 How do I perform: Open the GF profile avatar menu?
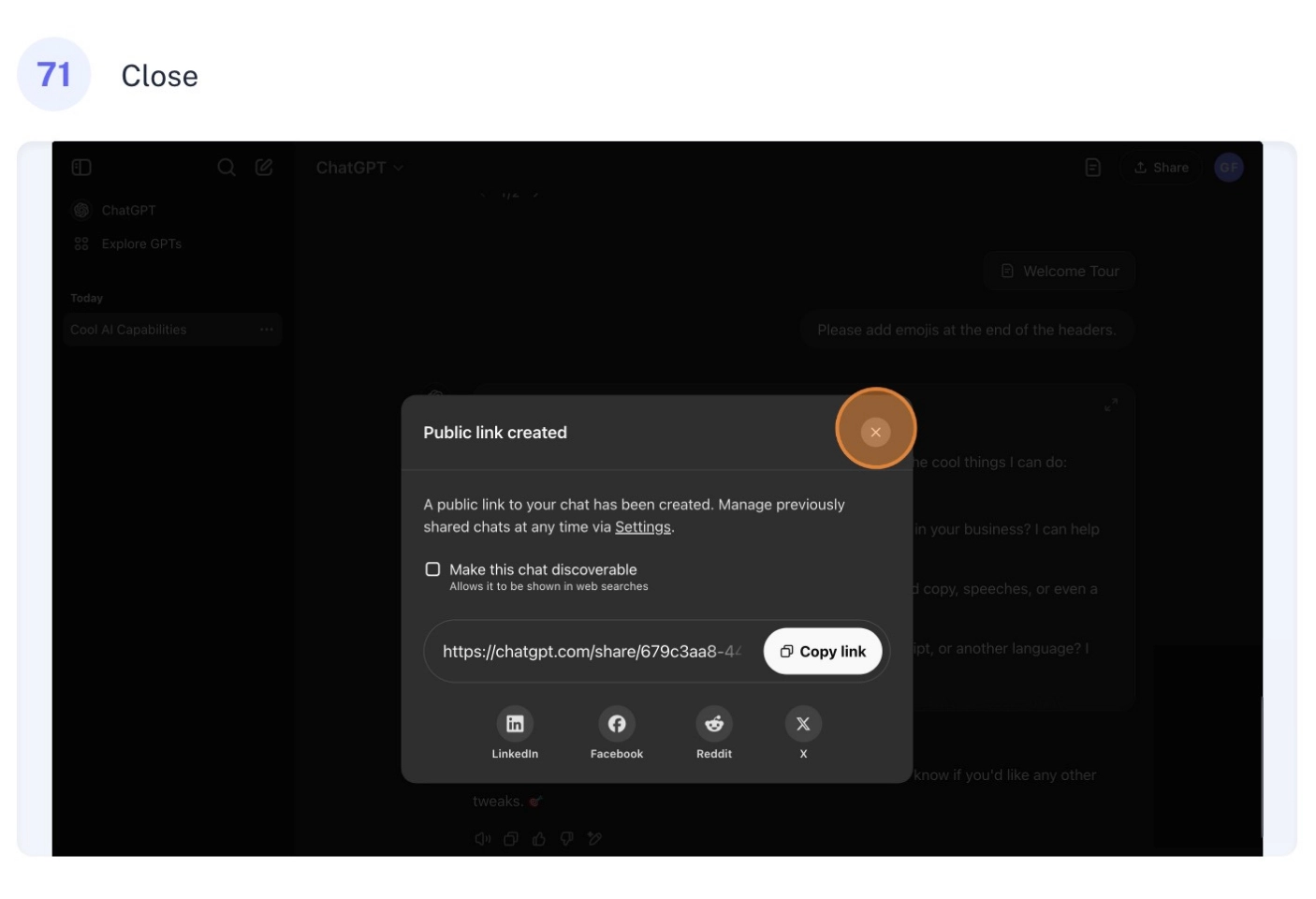coord(1229,168)
